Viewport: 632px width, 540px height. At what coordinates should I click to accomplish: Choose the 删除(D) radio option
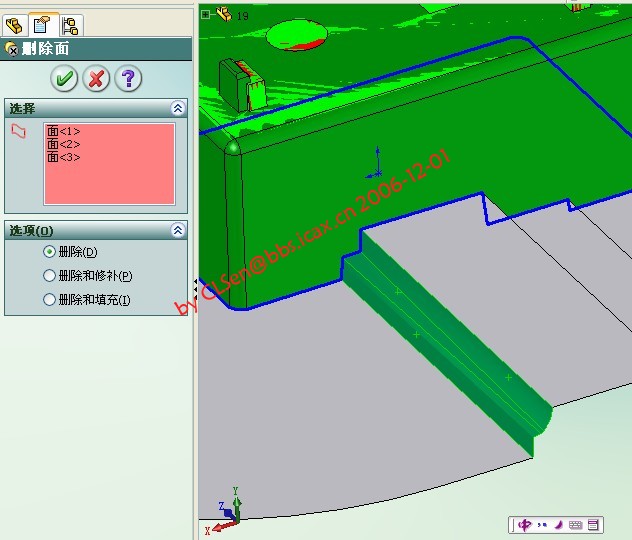(49, 252)
